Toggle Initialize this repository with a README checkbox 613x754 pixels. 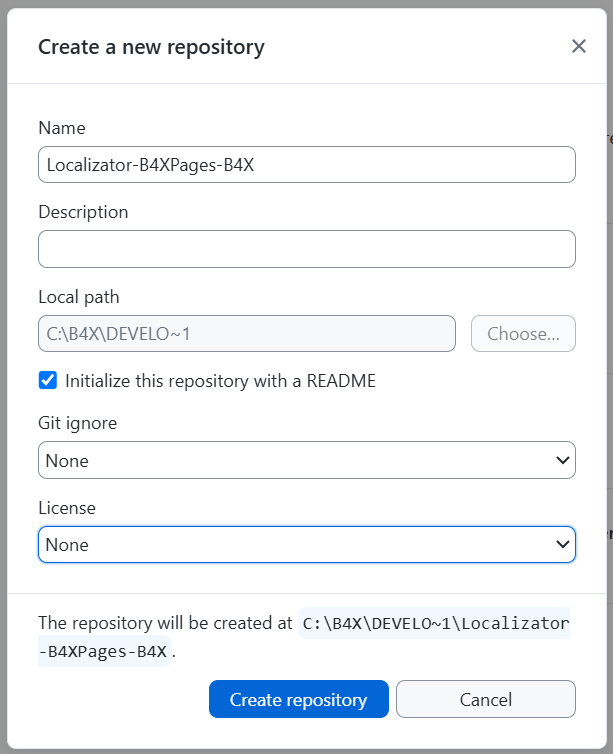click(48, 380)
